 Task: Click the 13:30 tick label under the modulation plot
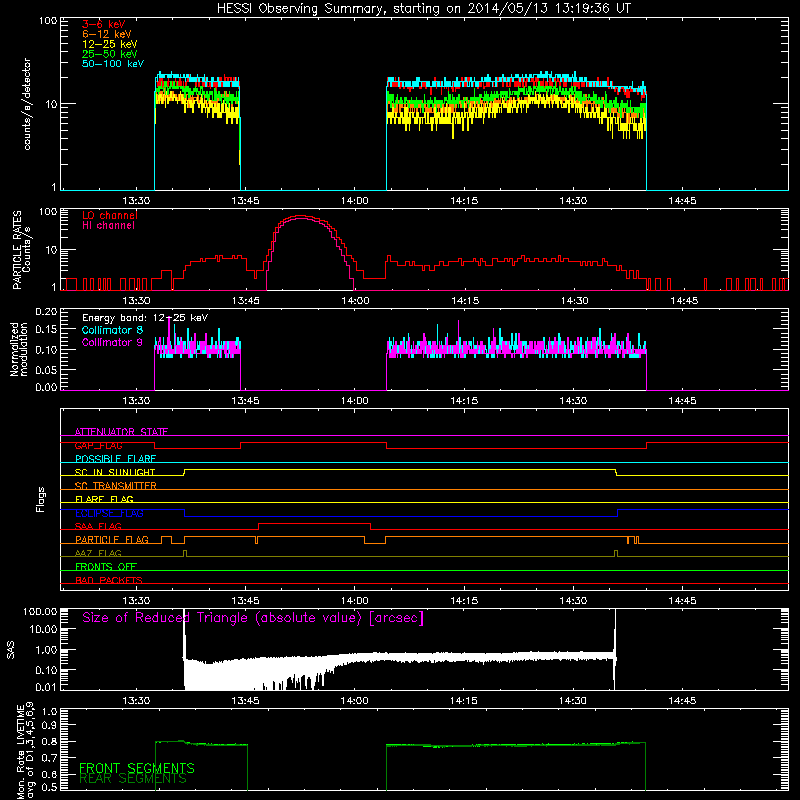[136, 401]
